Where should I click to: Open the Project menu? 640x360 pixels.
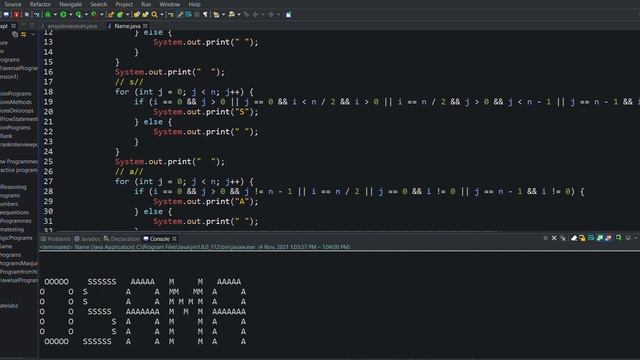pyautogui.click(x=124, y=4)
